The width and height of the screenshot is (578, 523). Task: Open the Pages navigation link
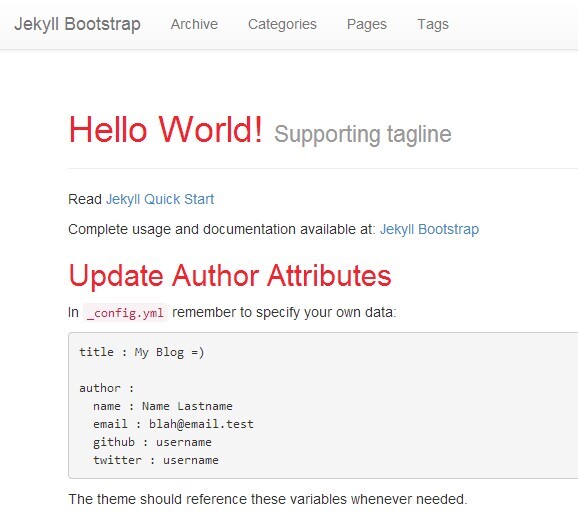click(x=367, y=24)
